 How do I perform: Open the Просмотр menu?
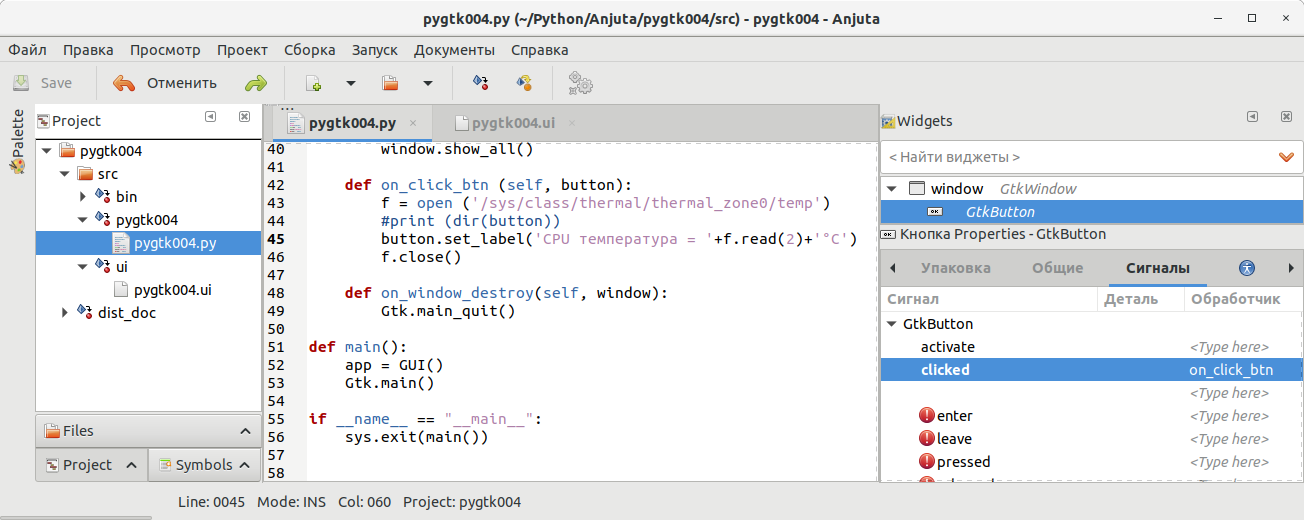pos(165,50)
